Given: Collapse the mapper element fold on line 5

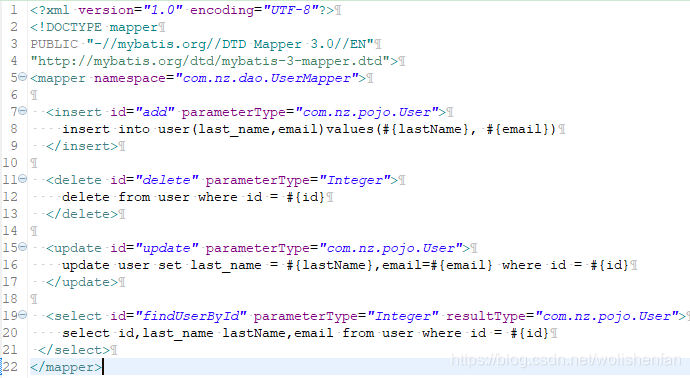Looking at the screenshot, I should pyautogui.click(x=22, y=77).
